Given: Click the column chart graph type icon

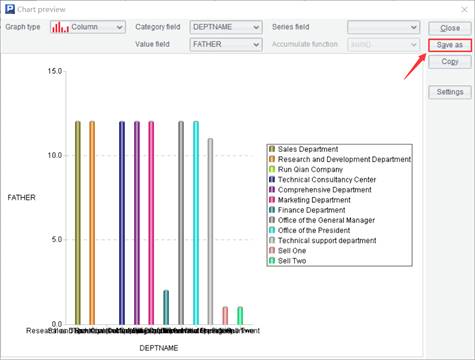Looking at the screenshot, I should [60, 27].
